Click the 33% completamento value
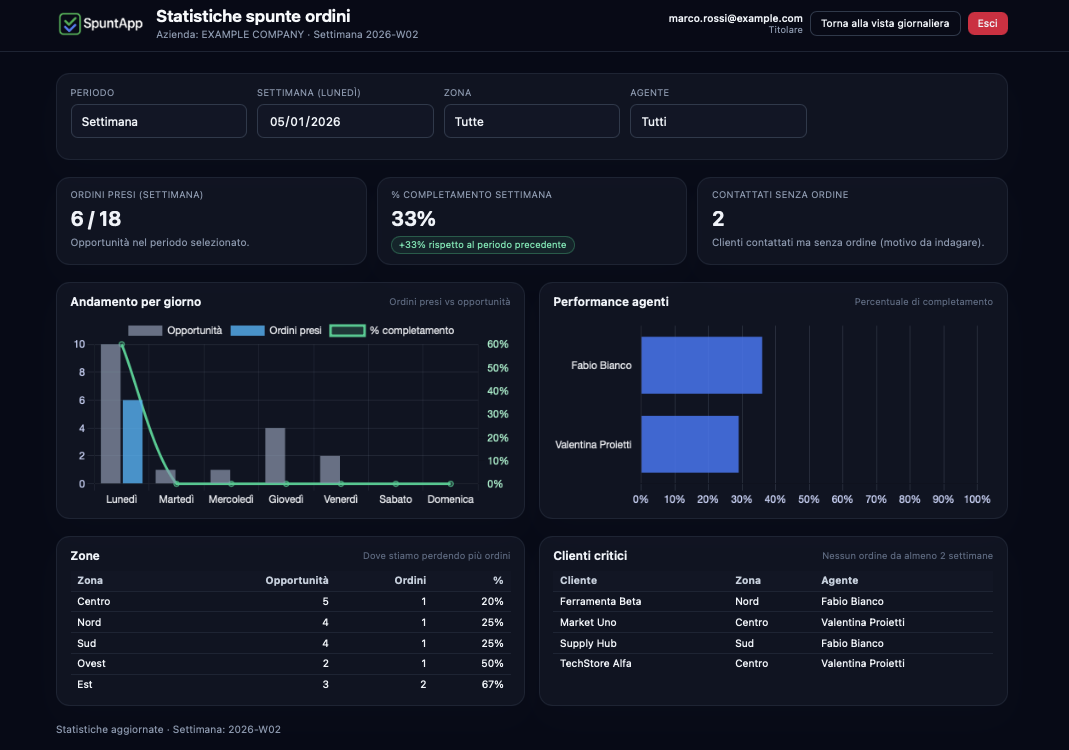Screen dimensions: 1069x750 pos(413,219)
